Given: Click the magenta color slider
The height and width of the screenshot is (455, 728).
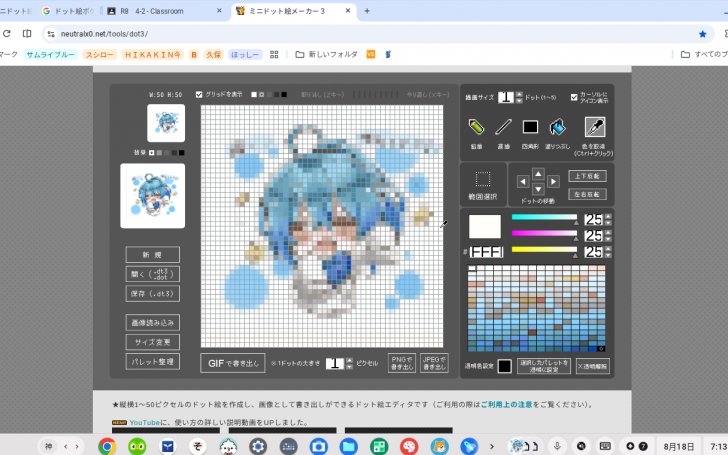Looking at the screenshot, I should [x=544, y=234].
